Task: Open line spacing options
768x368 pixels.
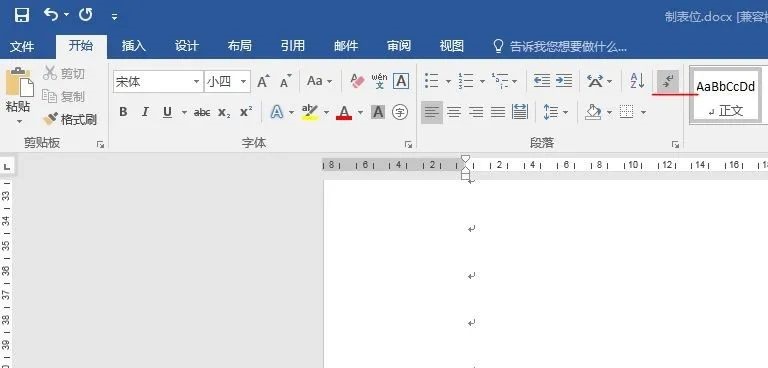Action: (551, 113)
